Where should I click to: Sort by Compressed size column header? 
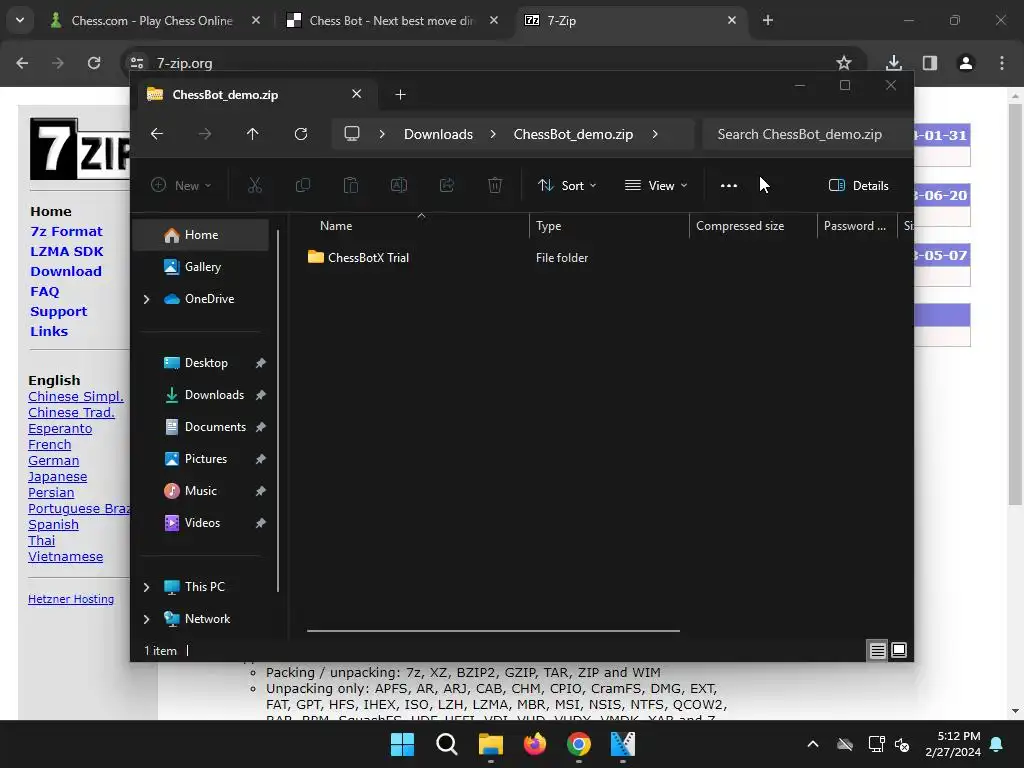[740, 226]
